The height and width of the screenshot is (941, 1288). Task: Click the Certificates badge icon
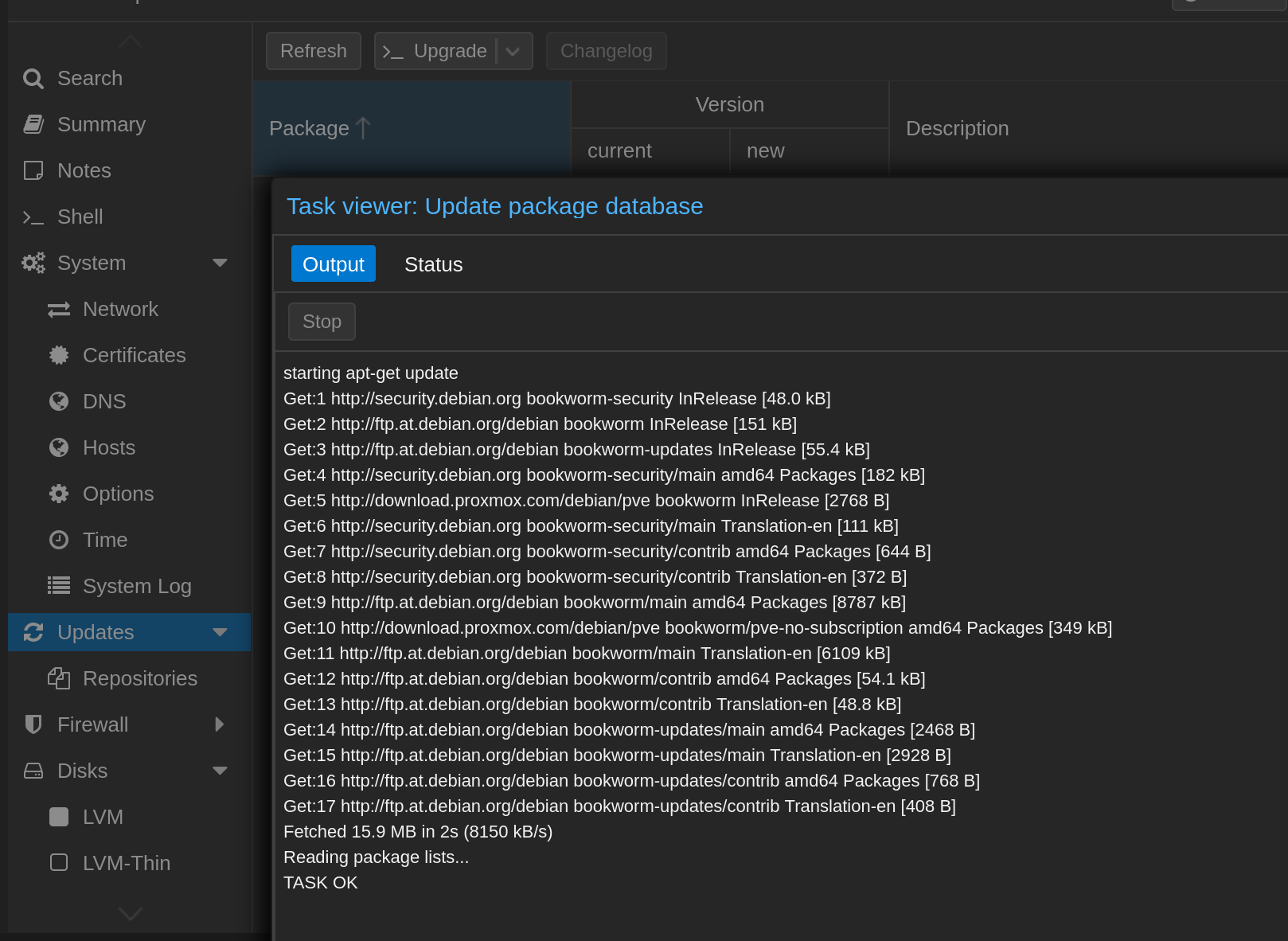[x=59, y=356]
